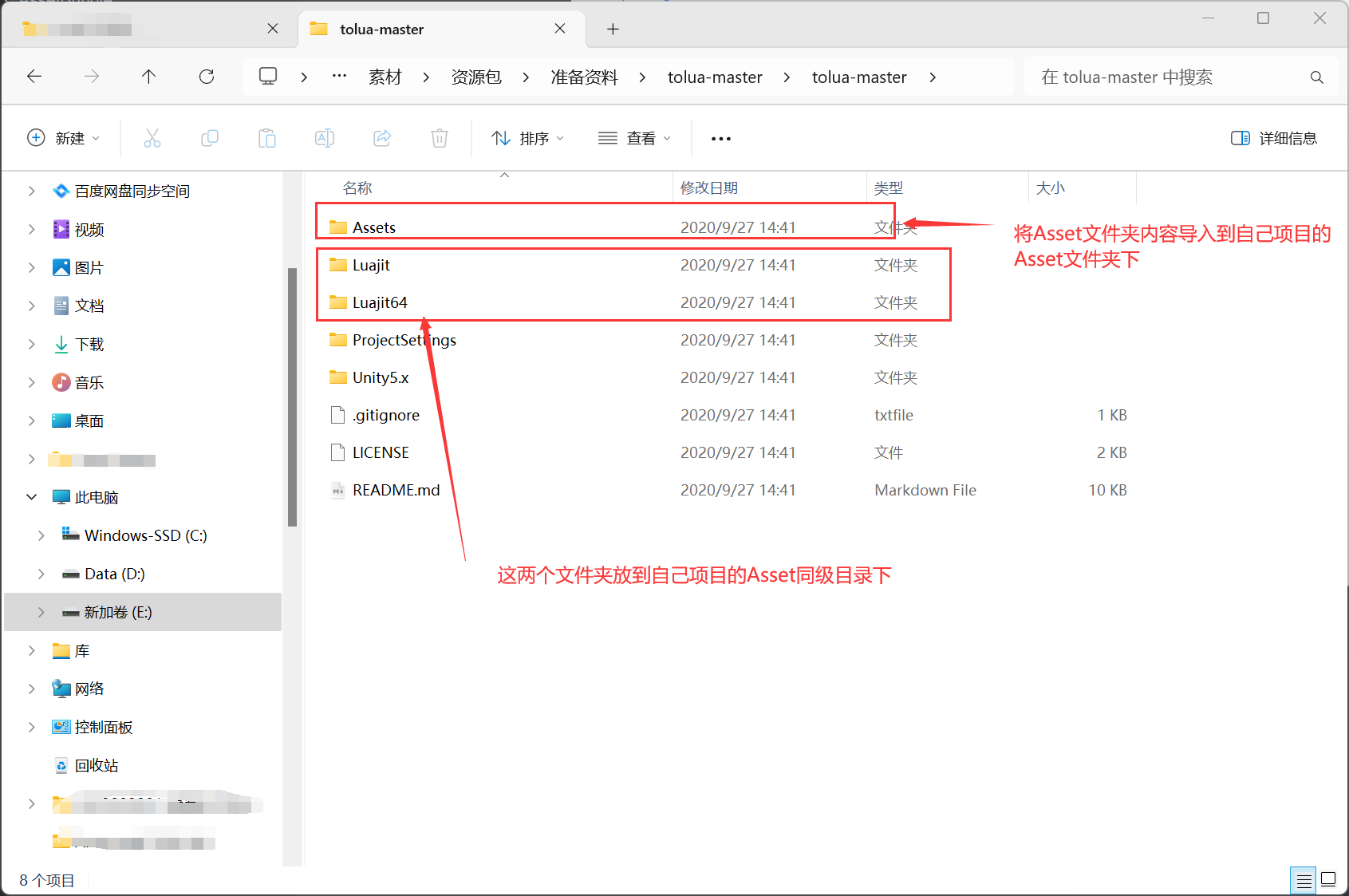
Task: Click 资源包 in the breadcrumb path
Action: coord(476,77)
